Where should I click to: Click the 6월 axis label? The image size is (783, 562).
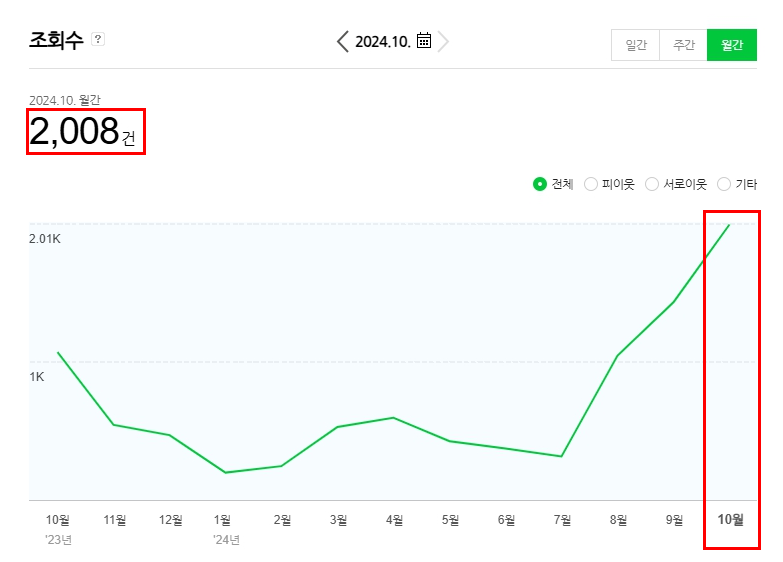506,520
